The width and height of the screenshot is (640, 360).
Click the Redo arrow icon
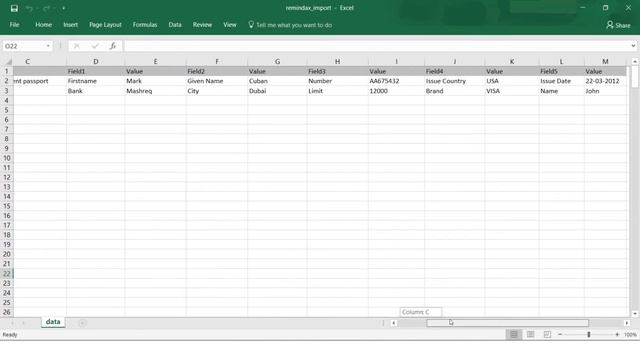point(46,8)
